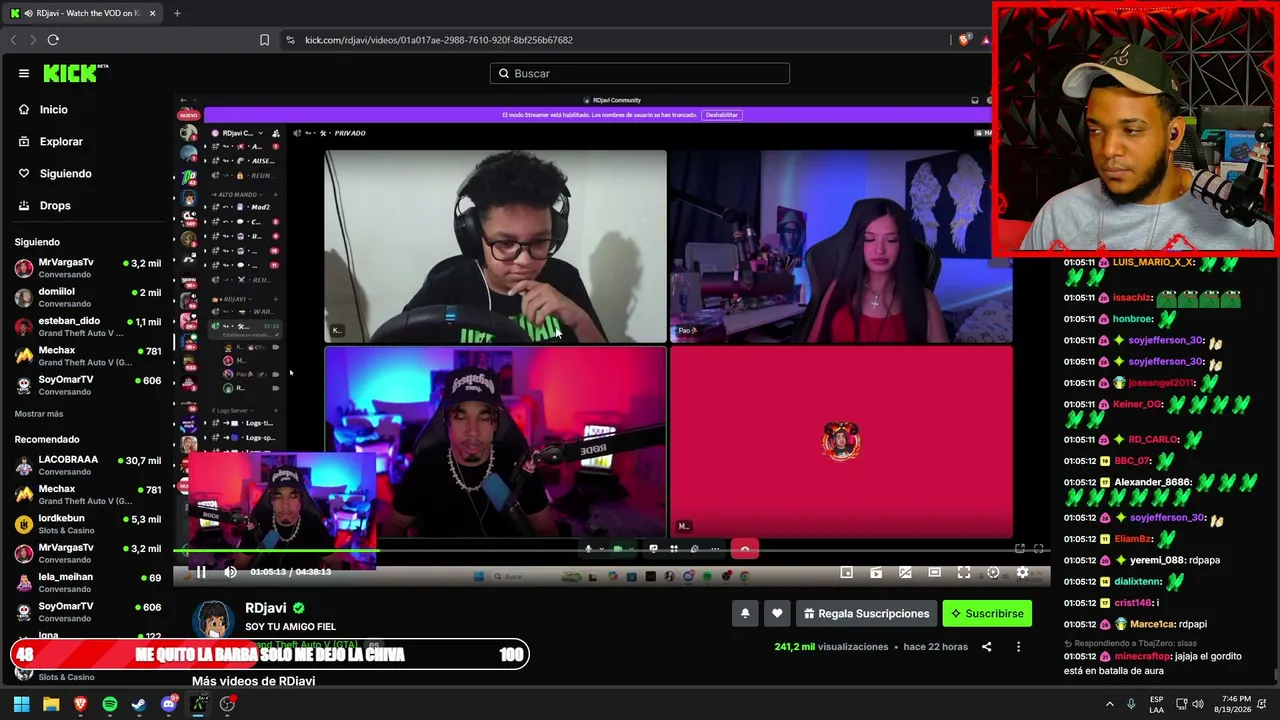Share the video with the share icon
The image size is (1280, 720).
pos(986,647)
